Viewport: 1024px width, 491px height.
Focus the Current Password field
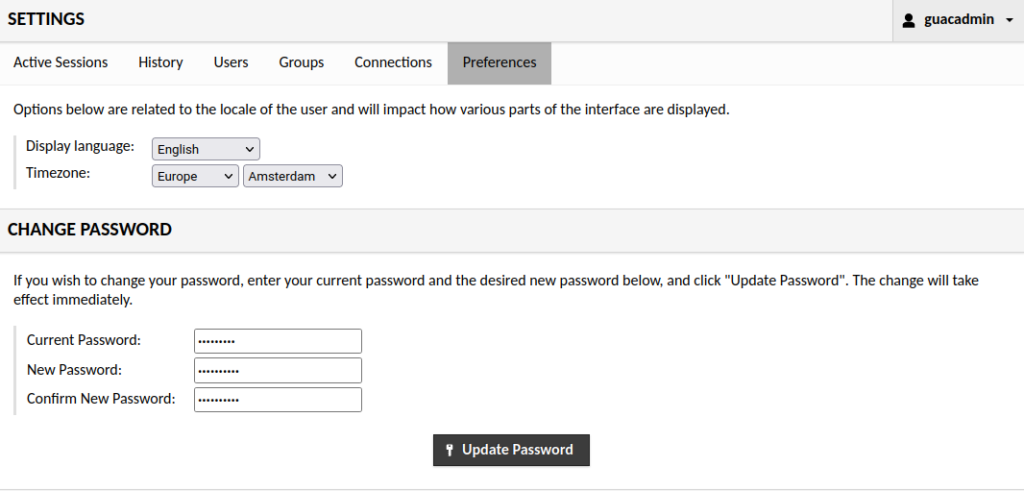click(x=278, y=341)
